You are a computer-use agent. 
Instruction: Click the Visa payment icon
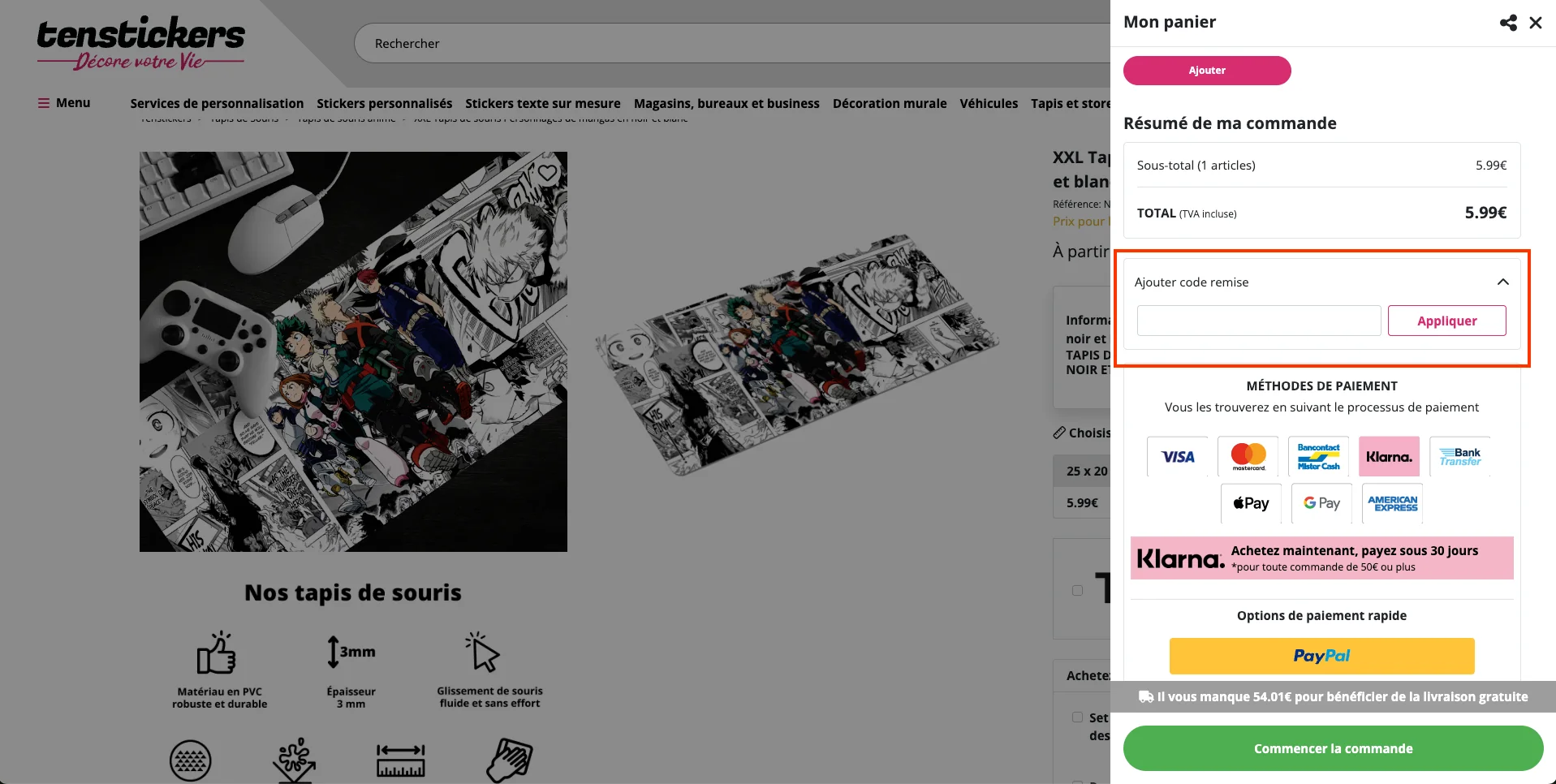[1178, 457]
